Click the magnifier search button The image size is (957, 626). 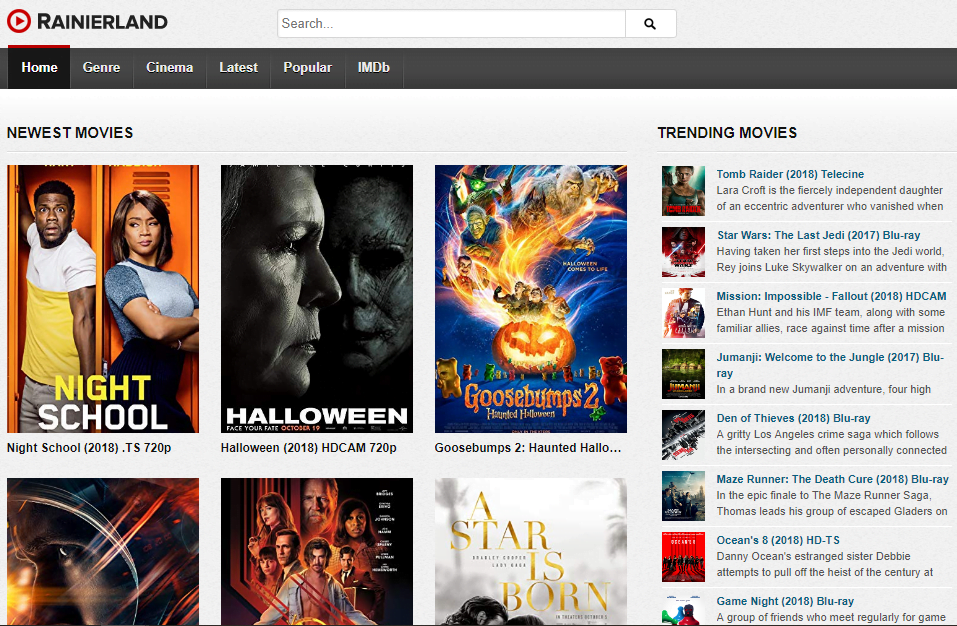coord(650,23)
